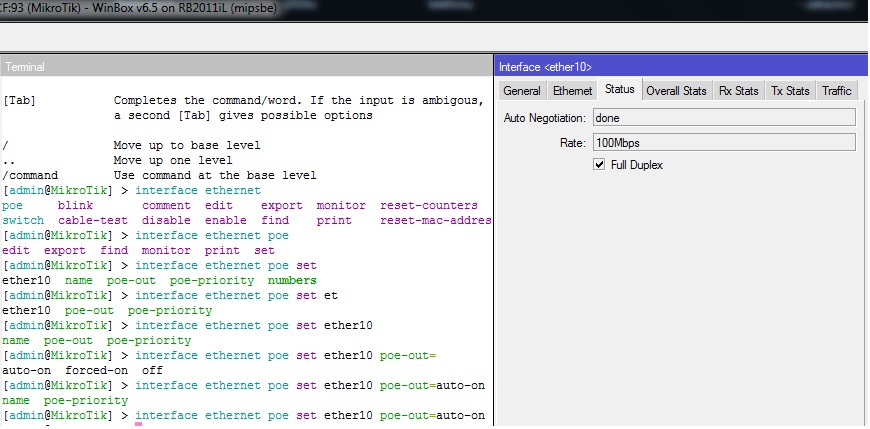Click 'Move up one level' text
Screen dimensions: 870x429
(173, 160)
